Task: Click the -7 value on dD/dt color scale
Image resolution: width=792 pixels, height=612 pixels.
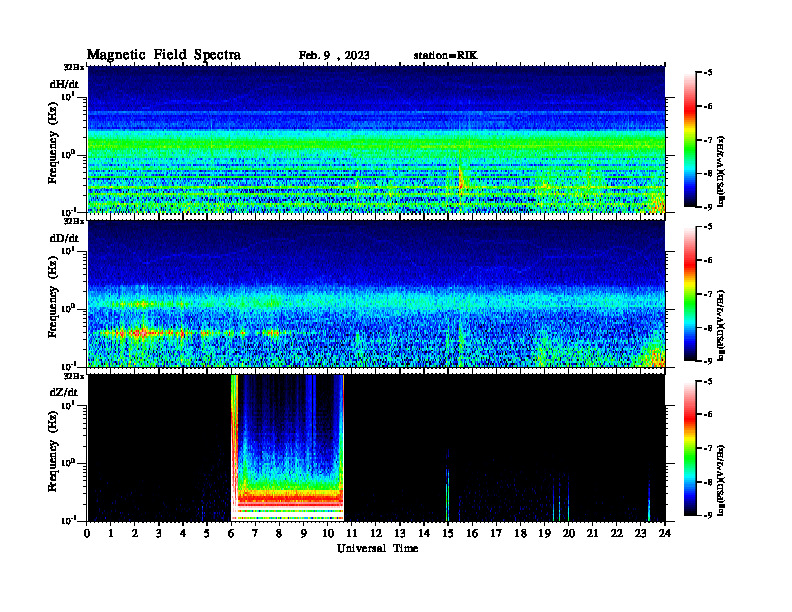Action: pos(707,294)
